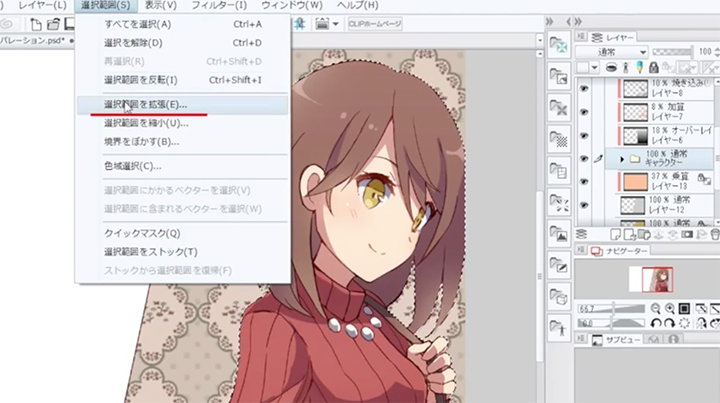
Task: Click the CLIPホームページ button
Action: (375, 24)
